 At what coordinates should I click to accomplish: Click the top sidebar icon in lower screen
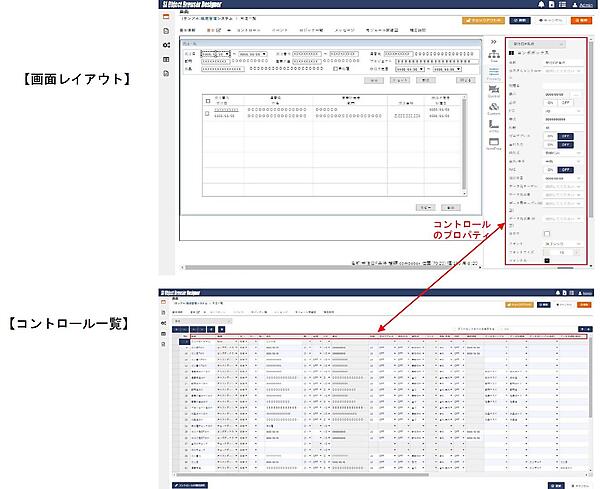pos(164,302)
